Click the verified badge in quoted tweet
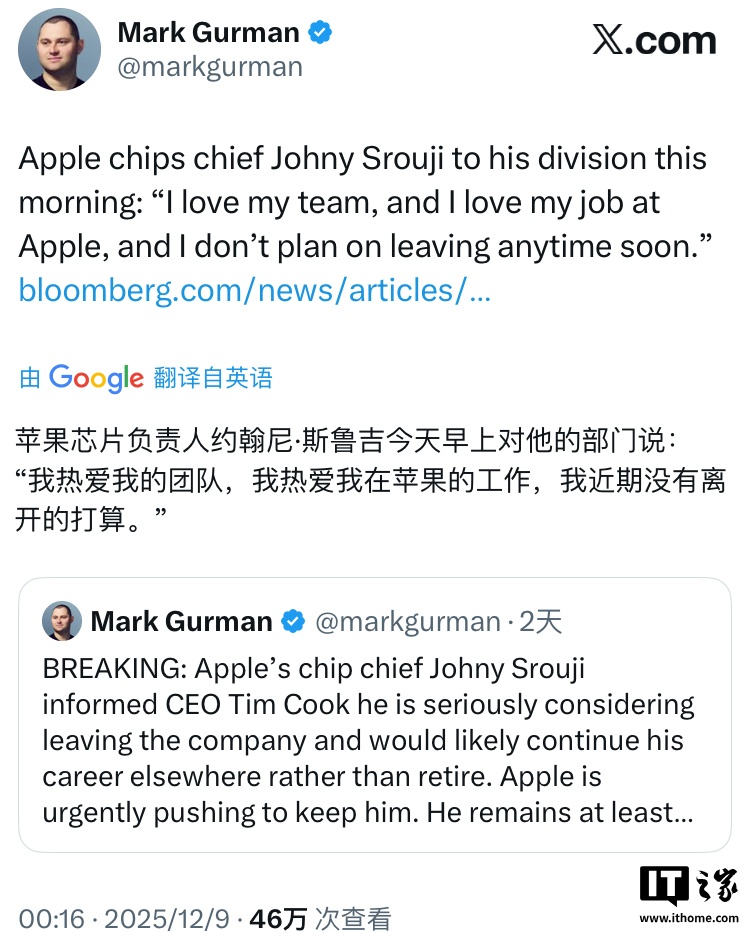This screenshot has width=750, height=932. tap(293, 622)
